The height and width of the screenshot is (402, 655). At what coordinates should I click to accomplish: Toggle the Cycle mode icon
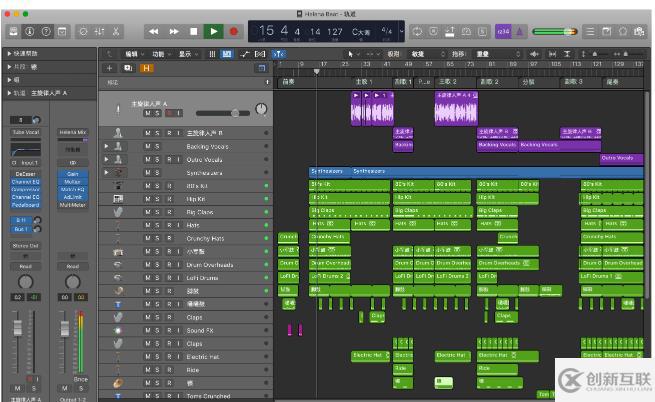click(x=417, y=32)
